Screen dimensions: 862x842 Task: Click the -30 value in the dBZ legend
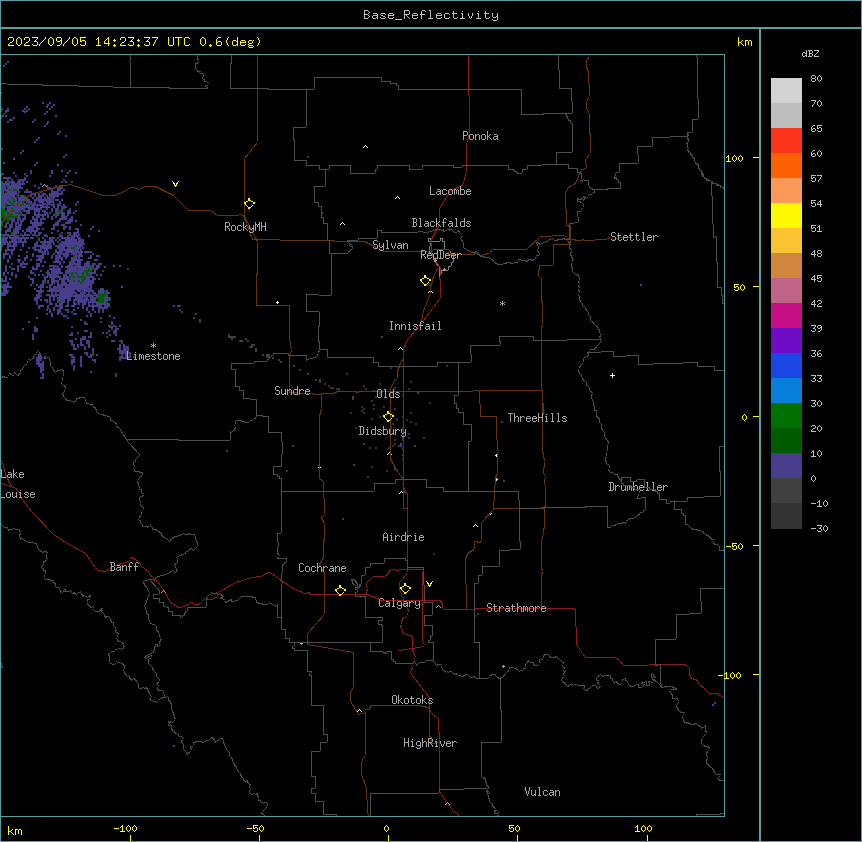[x=819, y=529]
